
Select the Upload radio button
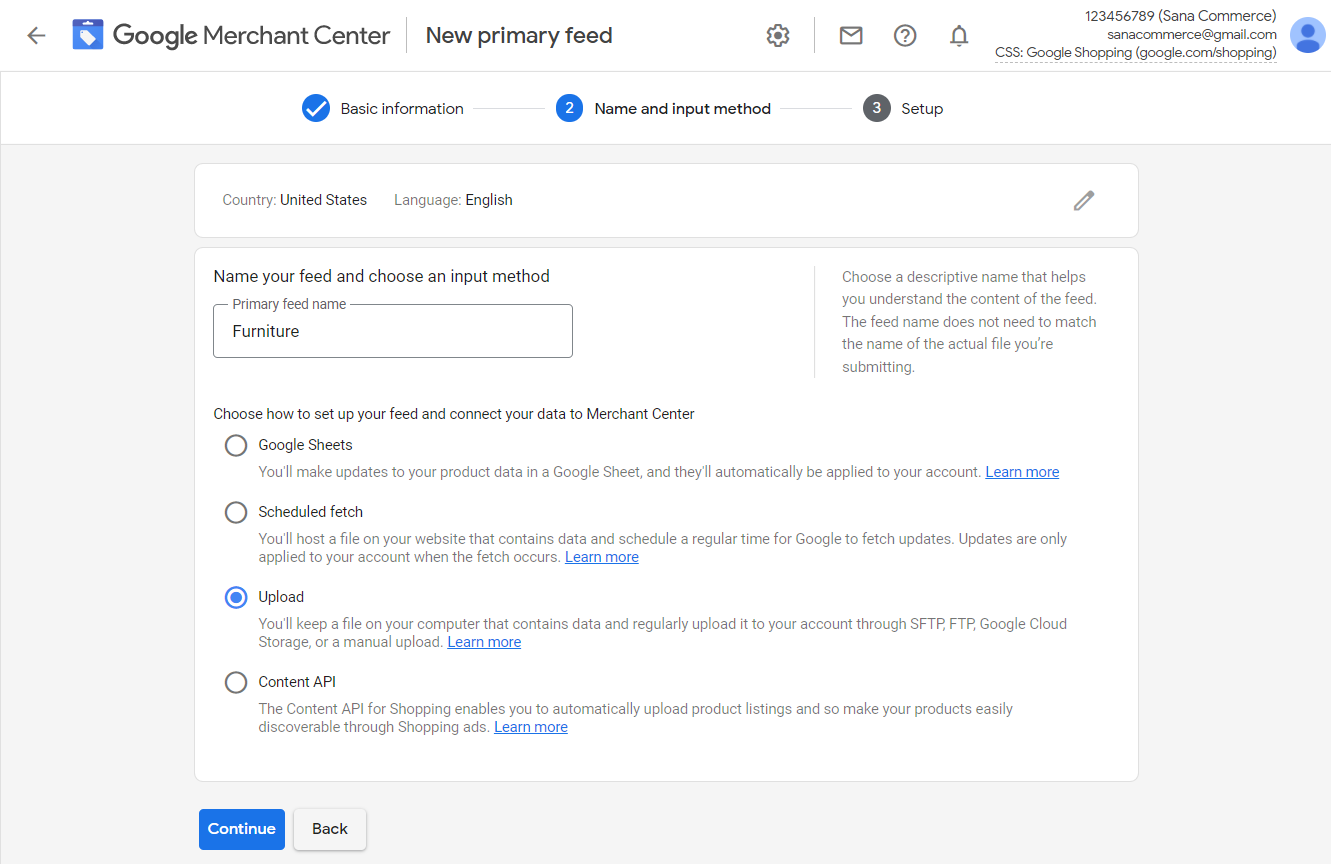[236, 597]
